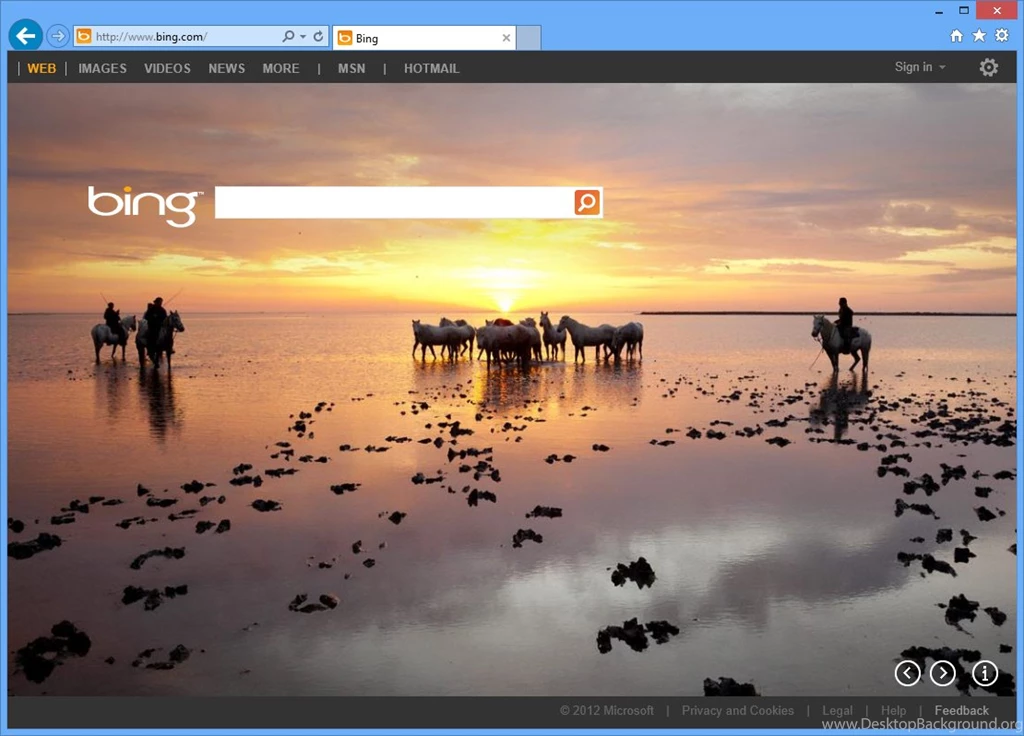Viewport: 1024px width, 736px height.
Task: Open the browser Tools gear icon
Action: 1002,35
